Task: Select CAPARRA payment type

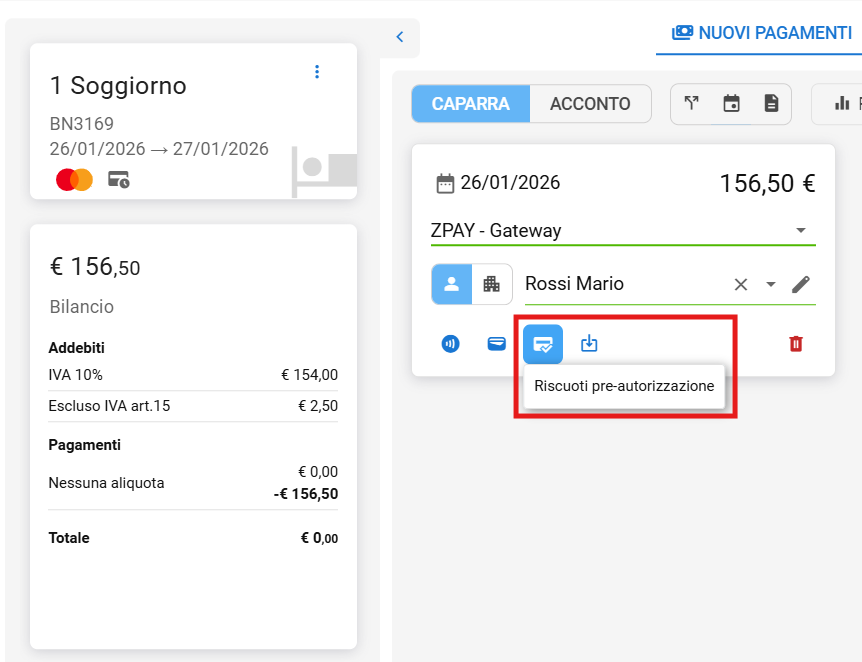Action: [471, 104]
